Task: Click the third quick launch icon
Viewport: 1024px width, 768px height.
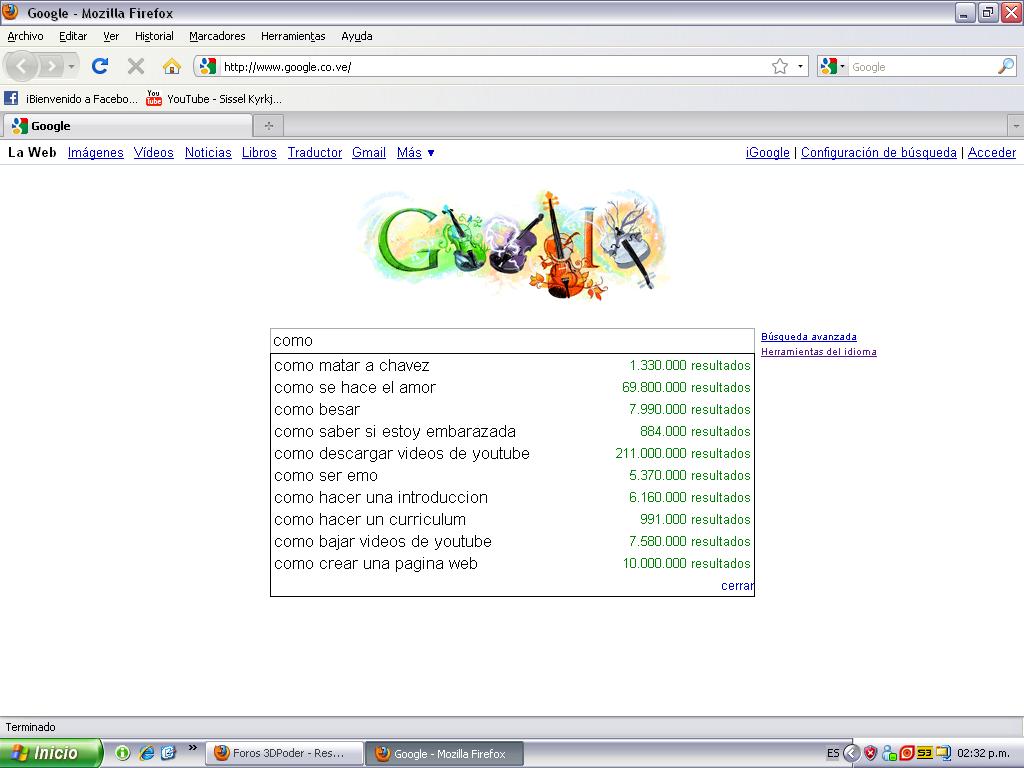Action: click(x=168, y=753)
